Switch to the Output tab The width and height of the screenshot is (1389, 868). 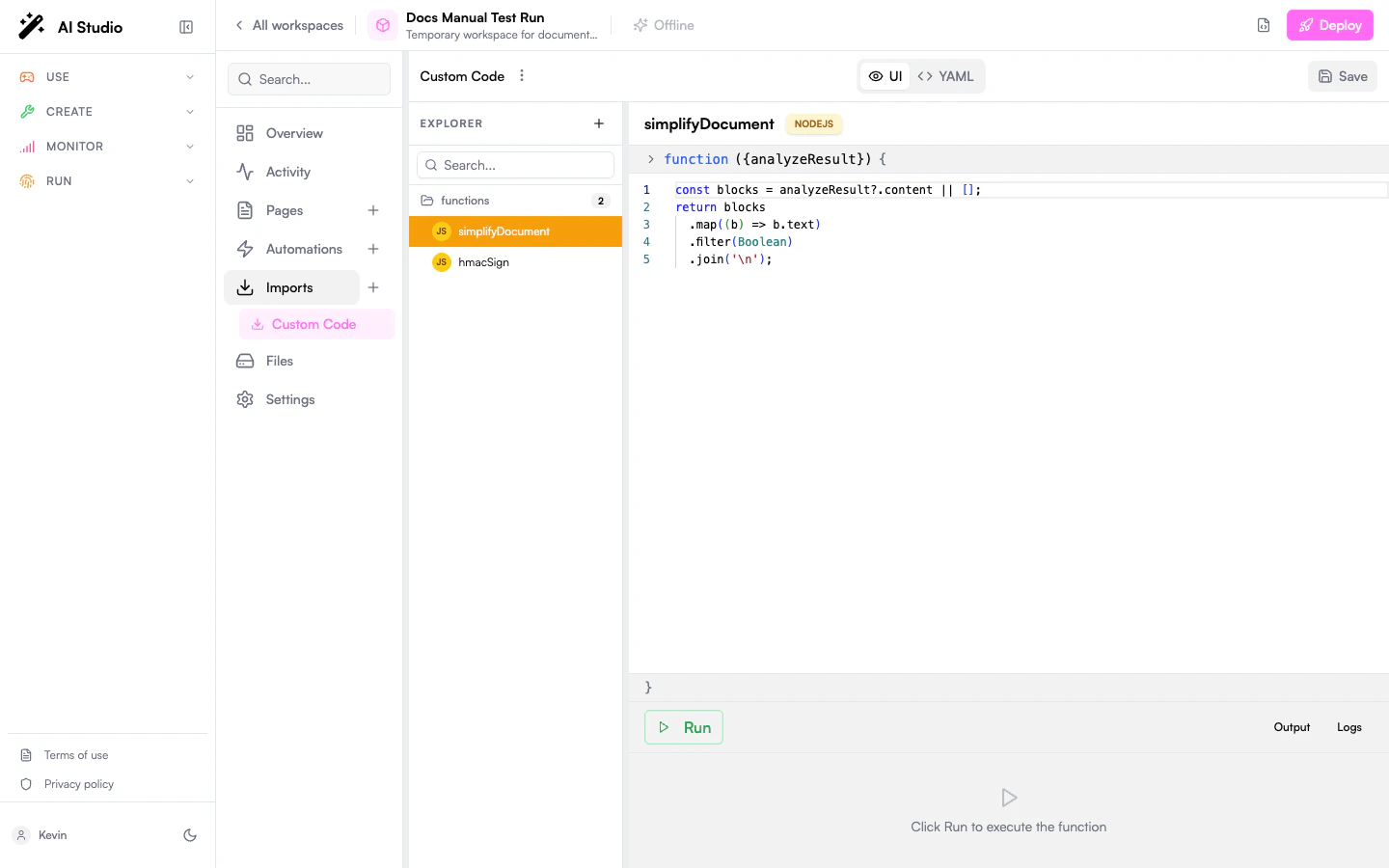click(1292, 727)
